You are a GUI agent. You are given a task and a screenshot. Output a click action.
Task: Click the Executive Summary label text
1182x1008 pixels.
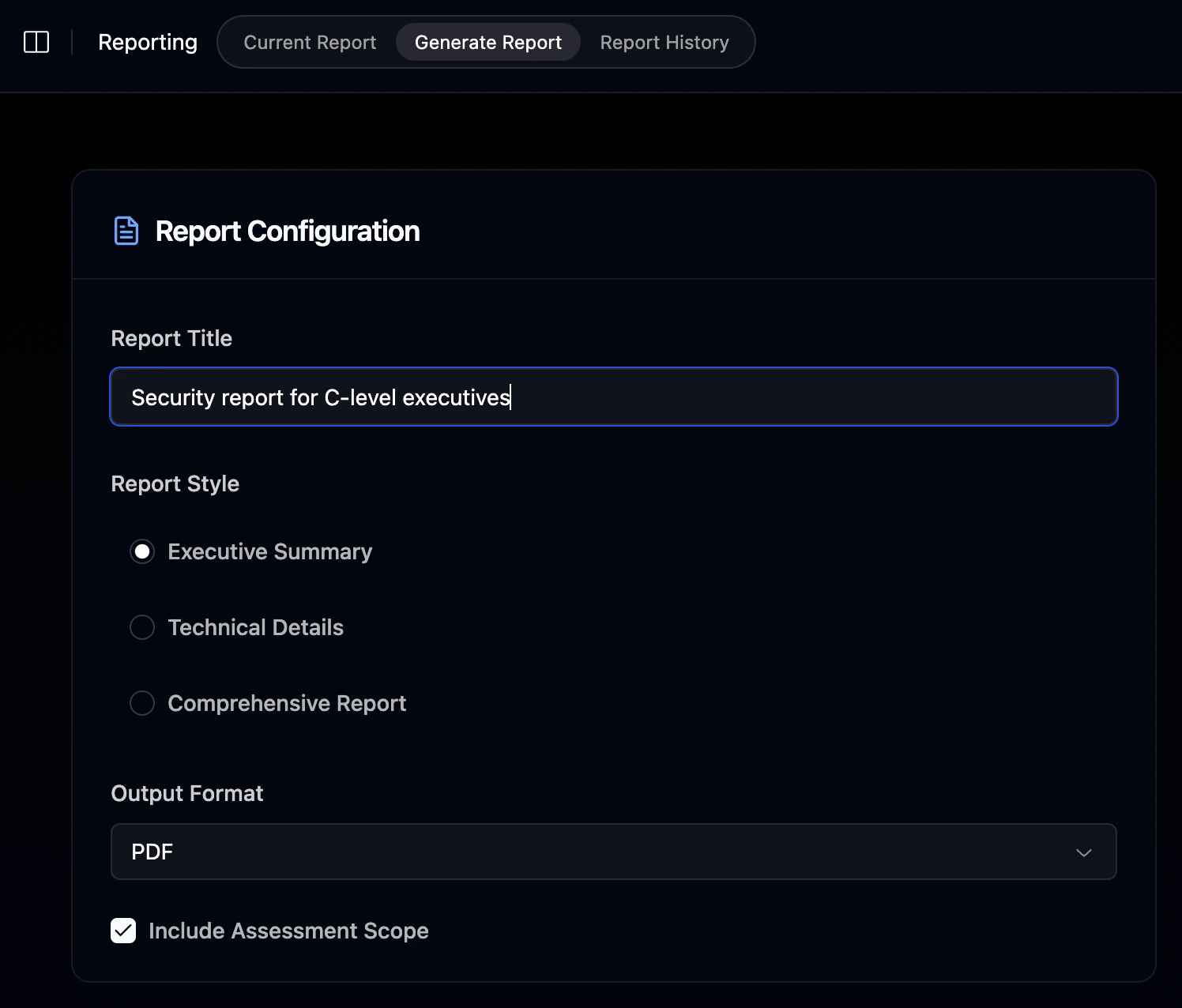coord(270,551)
